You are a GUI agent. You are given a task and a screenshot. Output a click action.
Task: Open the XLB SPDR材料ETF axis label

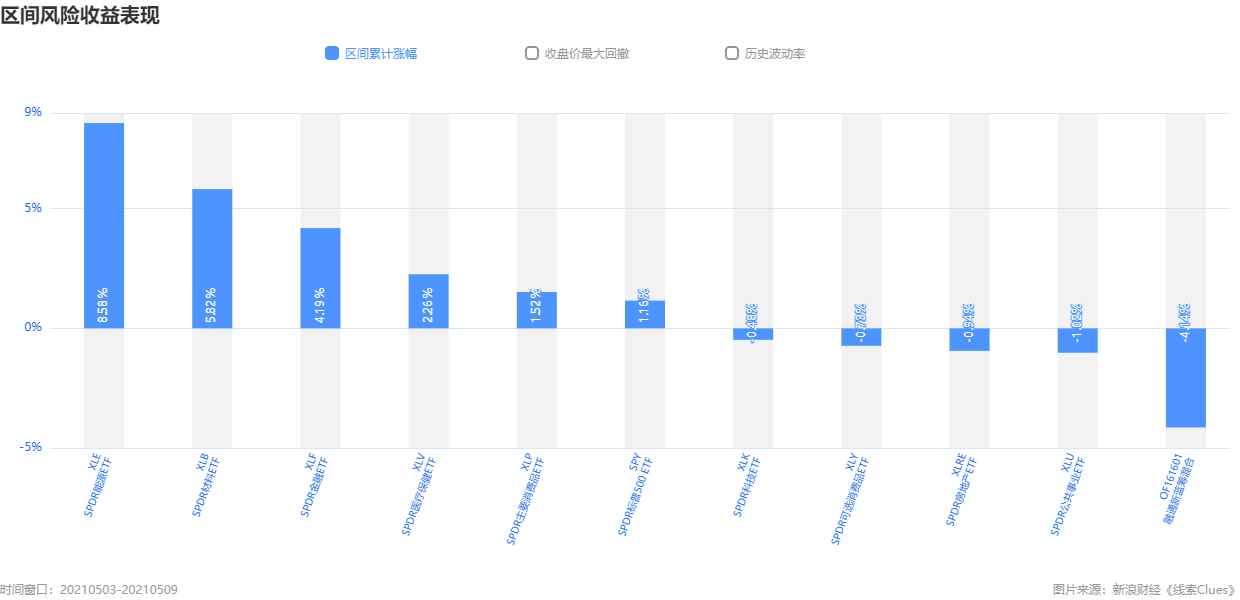coord(205,484)
